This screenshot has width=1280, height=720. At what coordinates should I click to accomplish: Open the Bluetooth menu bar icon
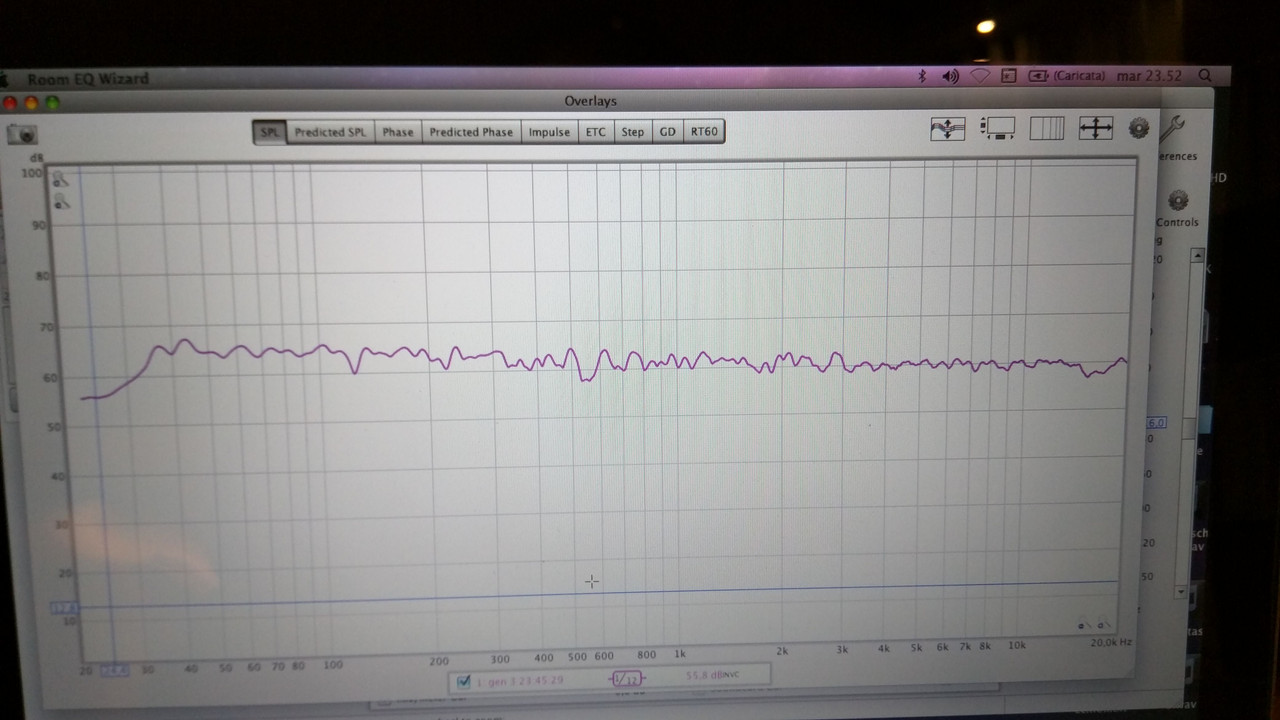tap(922, 76)
